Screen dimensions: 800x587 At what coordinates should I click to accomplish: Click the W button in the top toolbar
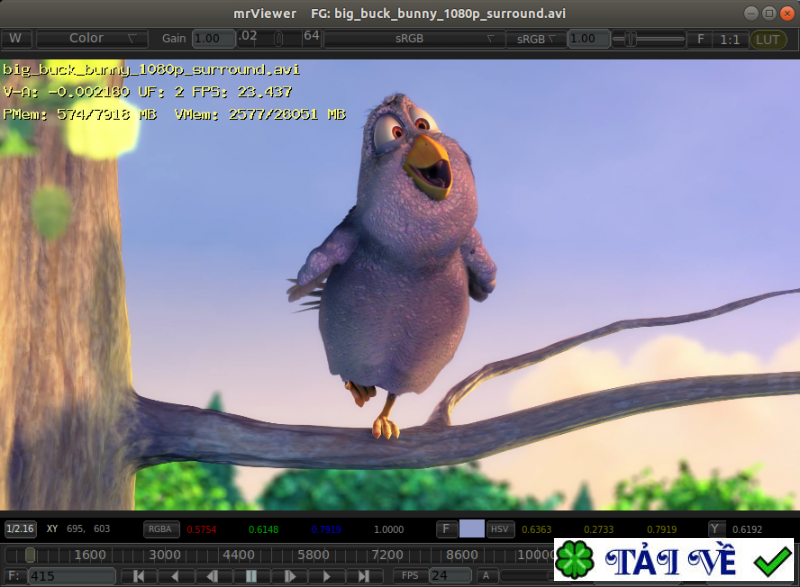(15, 39)
